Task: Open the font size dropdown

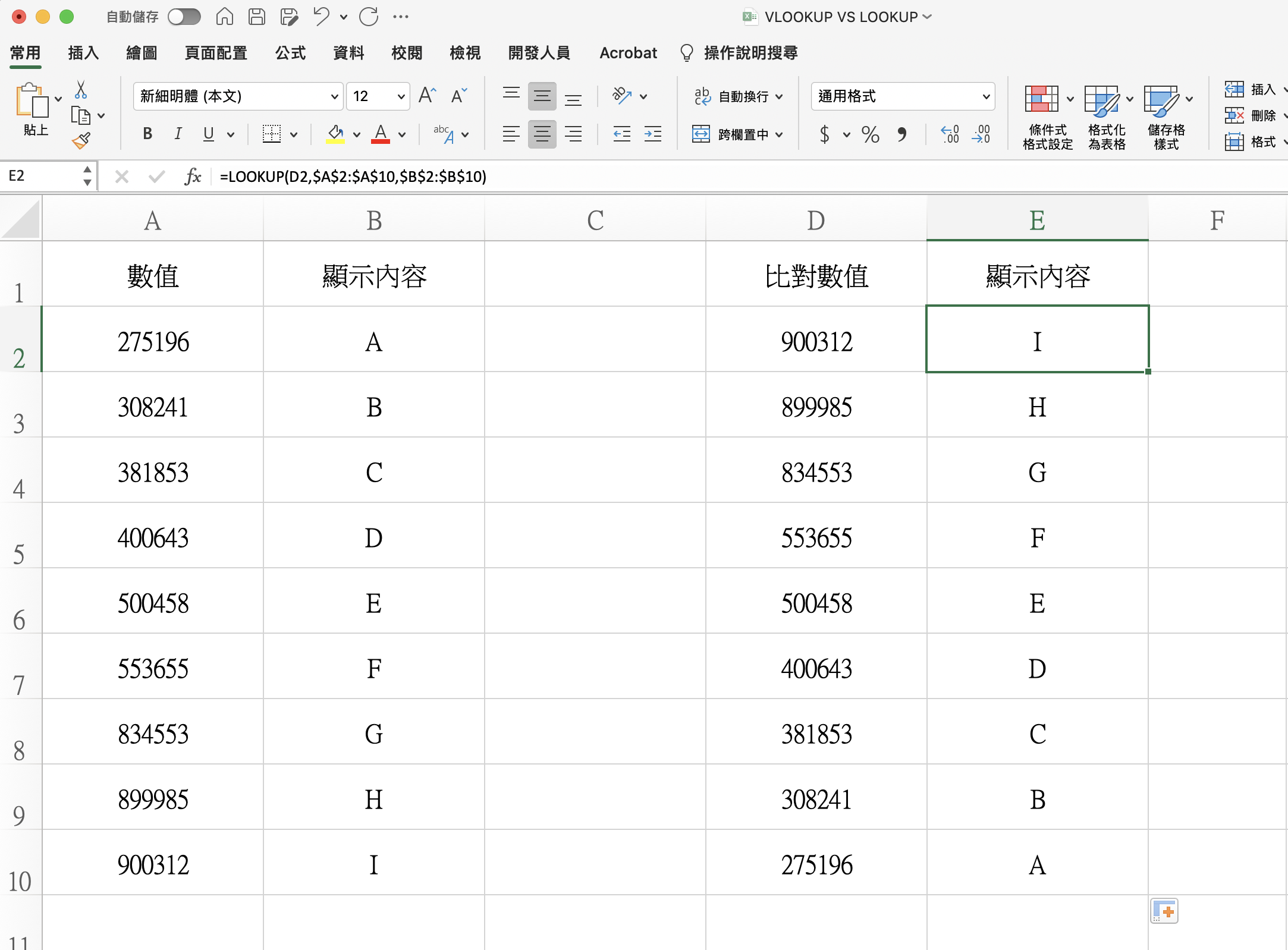Action: click(x=401, y=96)
